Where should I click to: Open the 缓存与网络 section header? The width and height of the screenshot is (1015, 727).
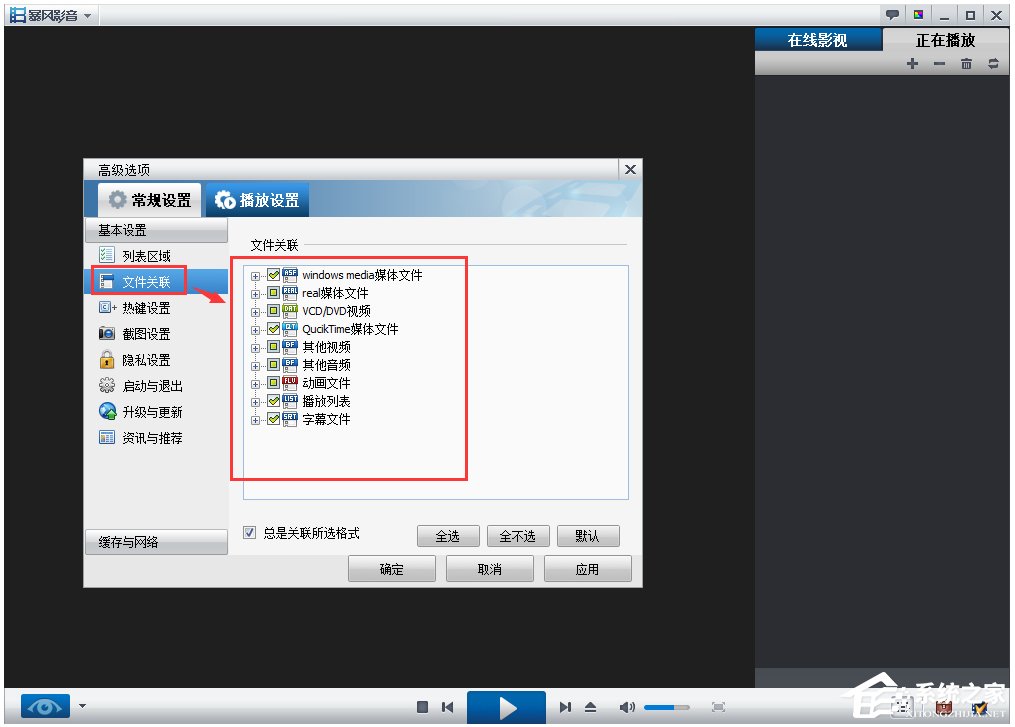(156, 542)
